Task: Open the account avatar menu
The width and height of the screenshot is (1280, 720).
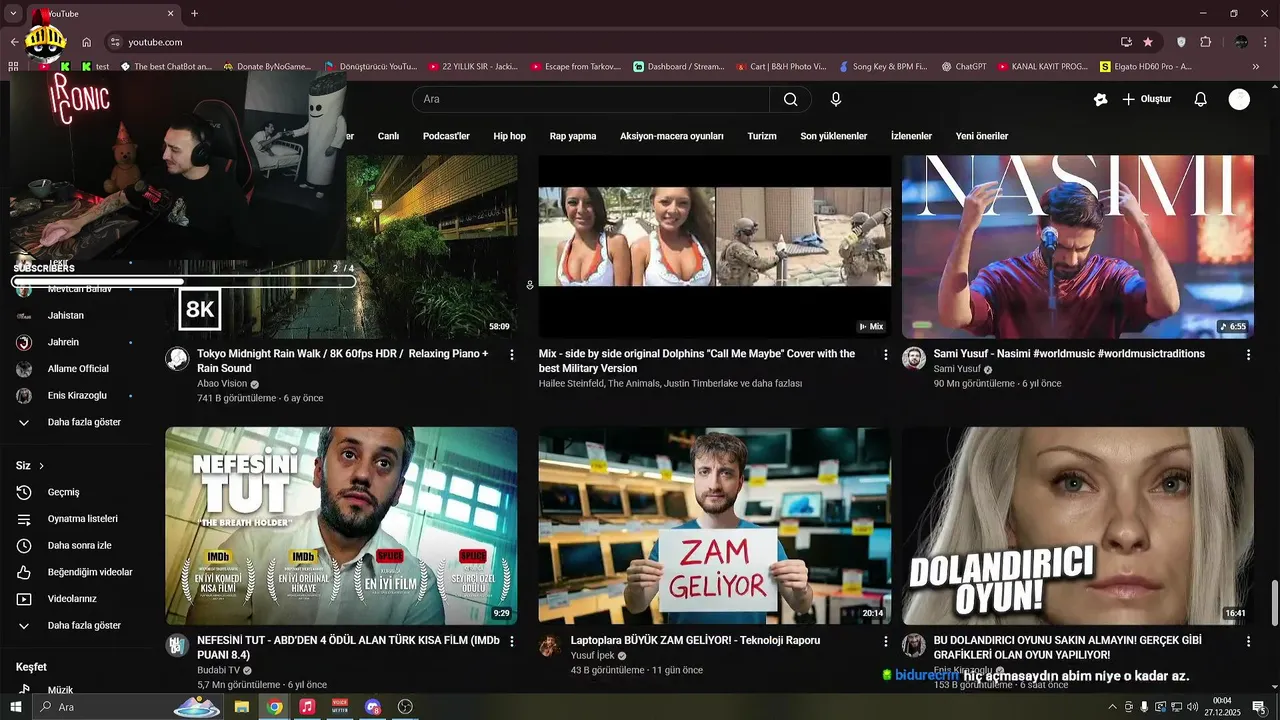Action: tap(1239, 99)
